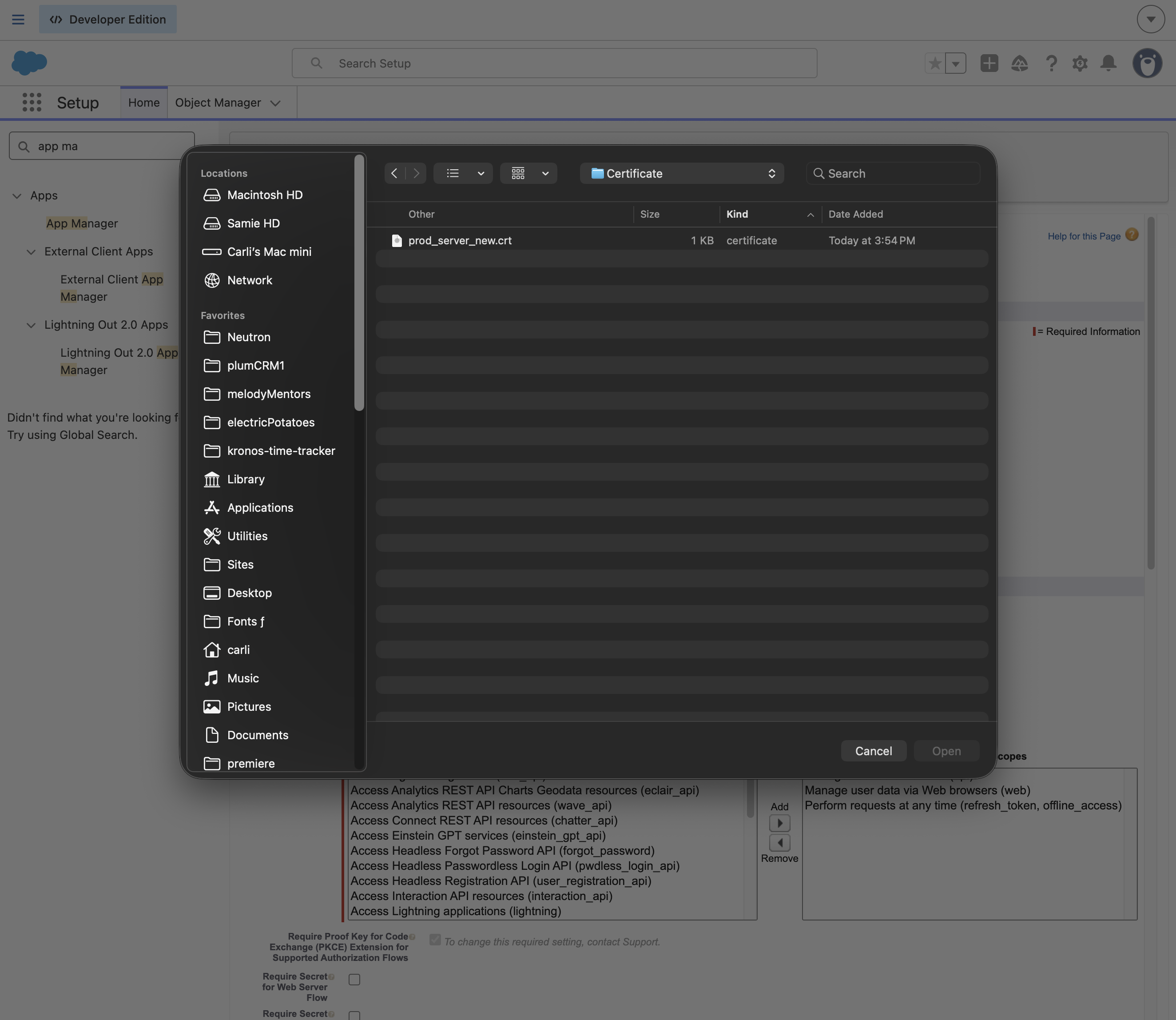The height and width of the screenshot is (1020, 1176).
Task: Collapse Lightning Out 2.0 Apps node
Action: [x=31, y=325]
